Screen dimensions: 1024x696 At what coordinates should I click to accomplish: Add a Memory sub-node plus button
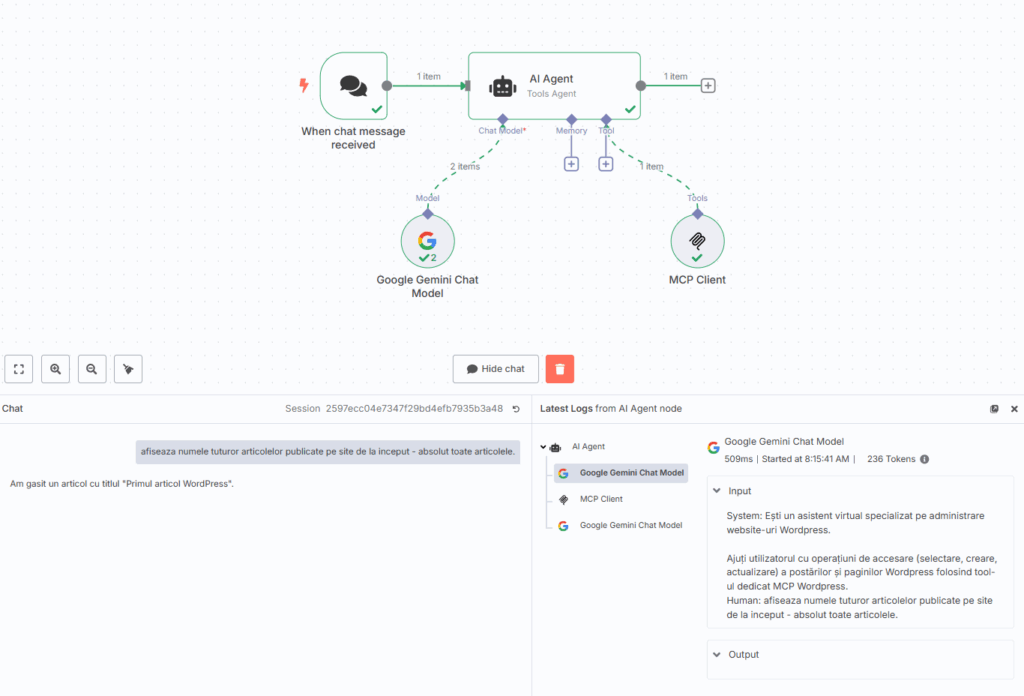tap(571, 164)
